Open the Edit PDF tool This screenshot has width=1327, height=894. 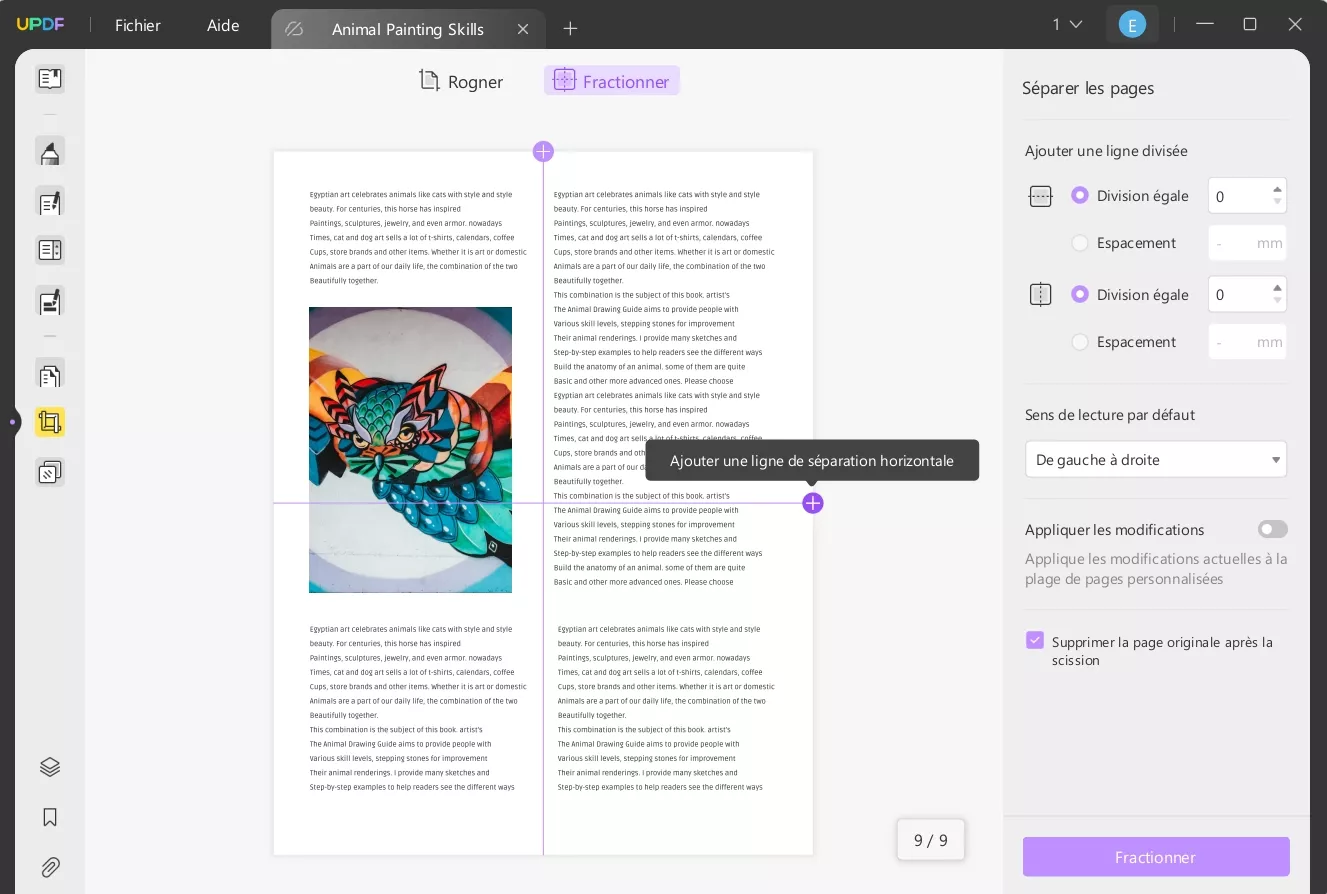point(50,202)
